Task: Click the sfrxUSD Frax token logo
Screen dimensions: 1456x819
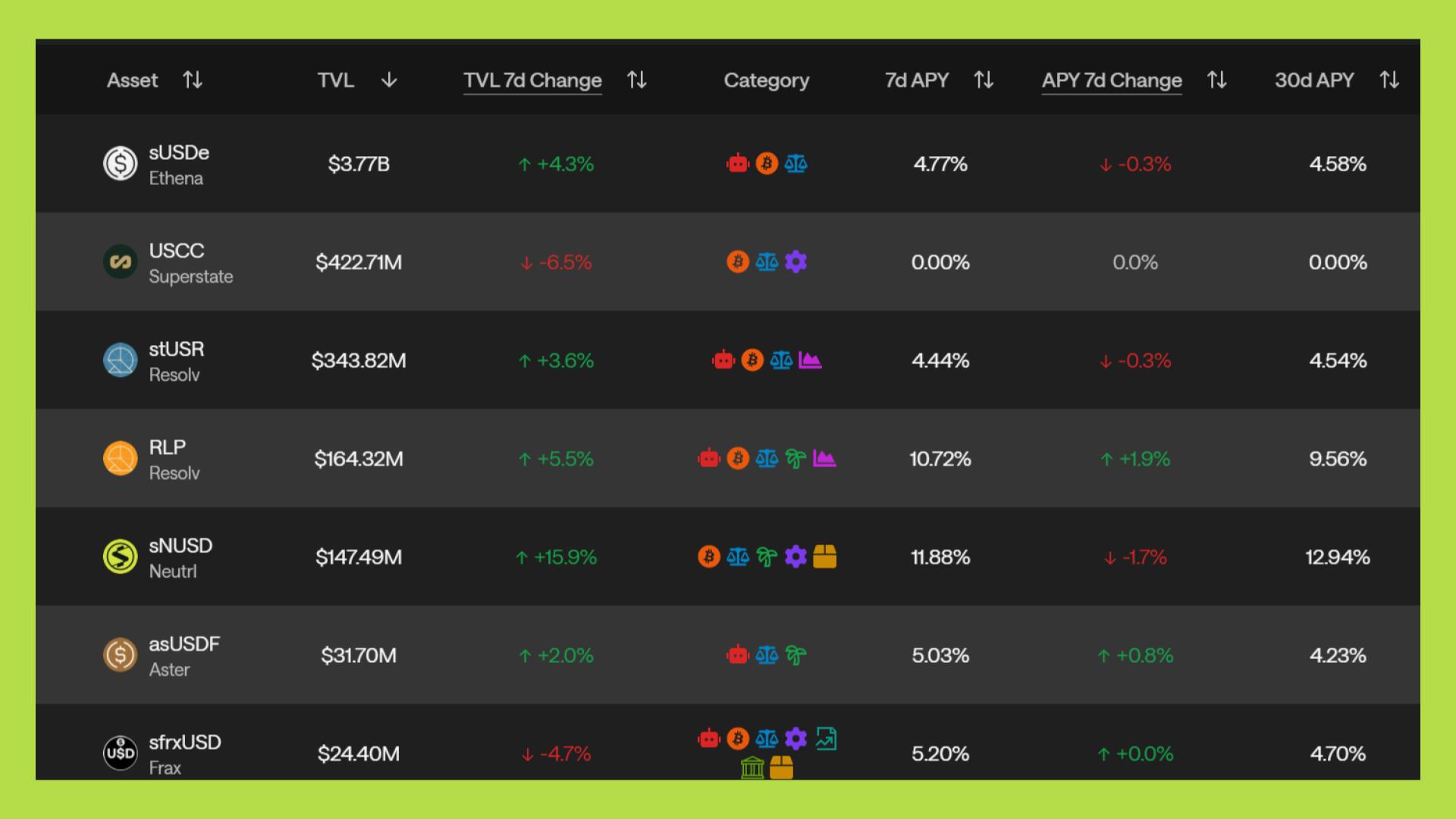Action: [120, 753]
